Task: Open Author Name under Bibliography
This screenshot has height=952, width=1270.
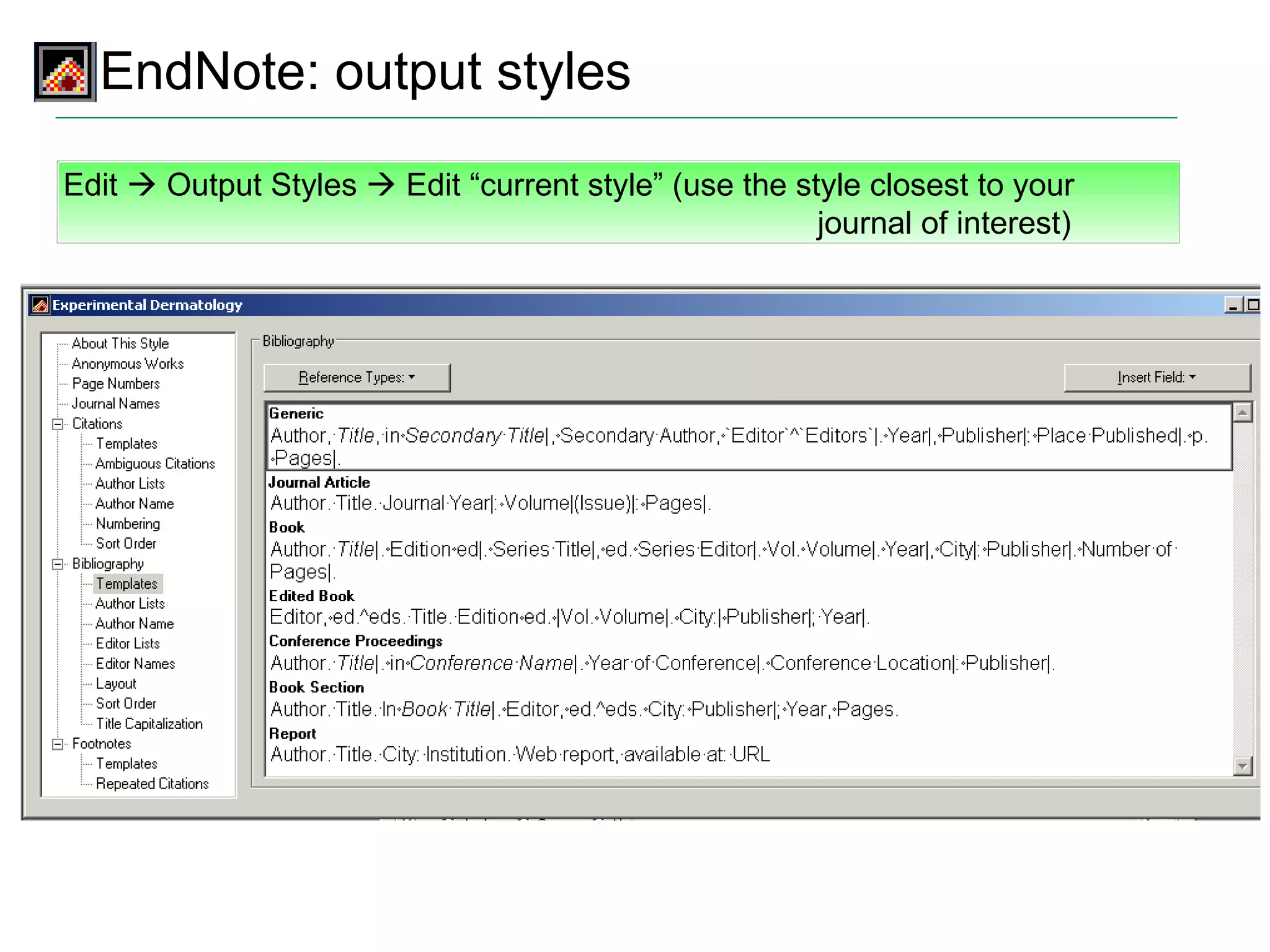Action: click(135, 624)
